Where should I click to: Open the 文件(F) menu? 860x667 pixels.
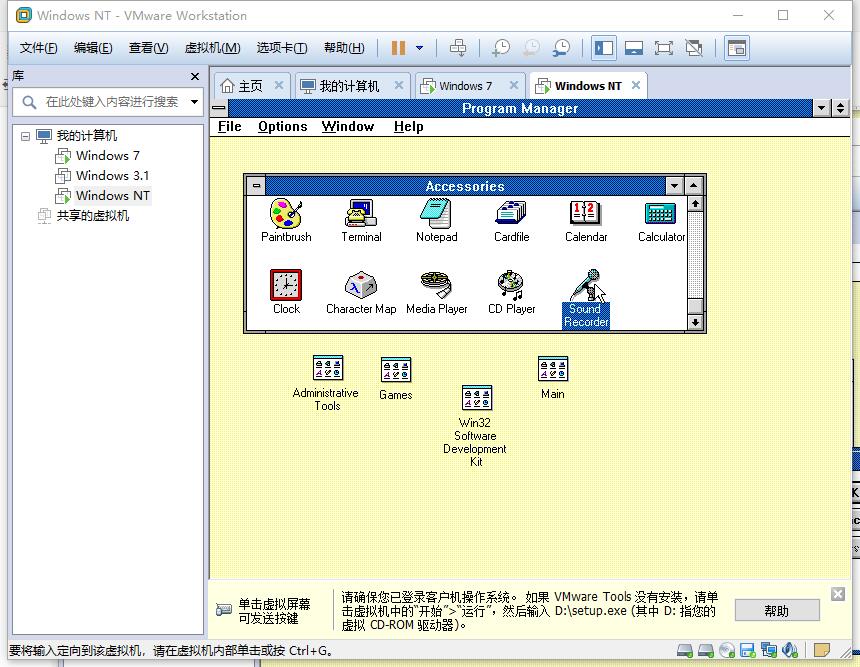point(38,48)
